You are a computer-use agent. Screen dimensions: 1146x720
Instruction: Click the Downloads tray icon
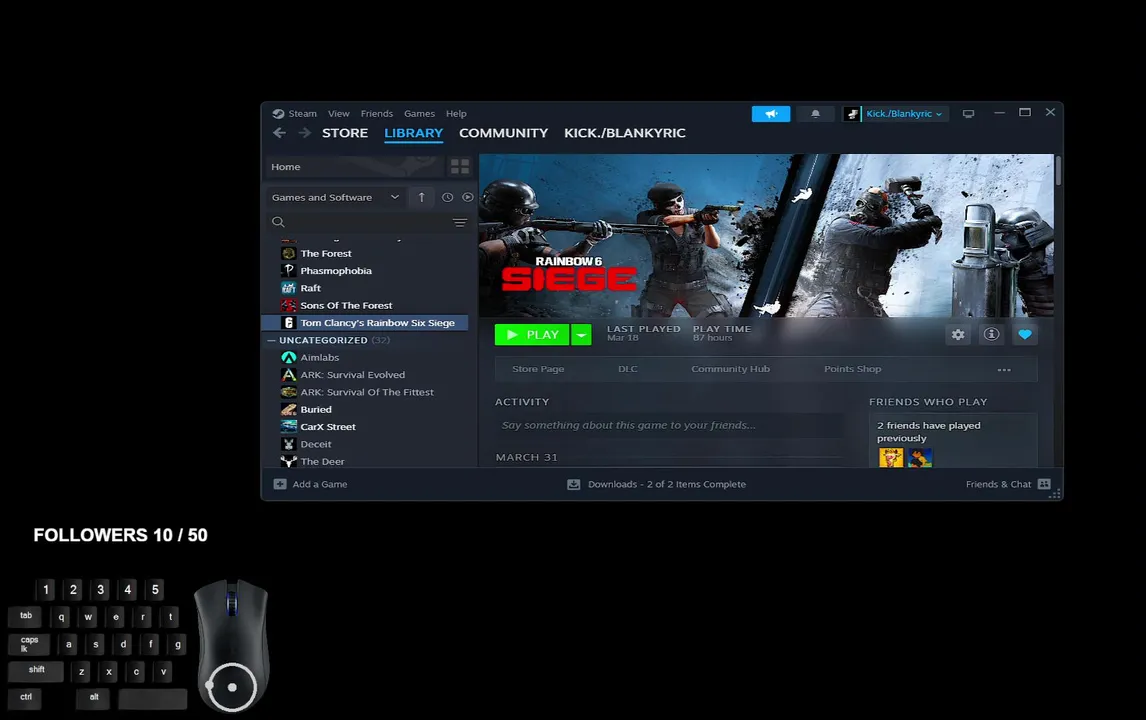click(x=574, y=484)
